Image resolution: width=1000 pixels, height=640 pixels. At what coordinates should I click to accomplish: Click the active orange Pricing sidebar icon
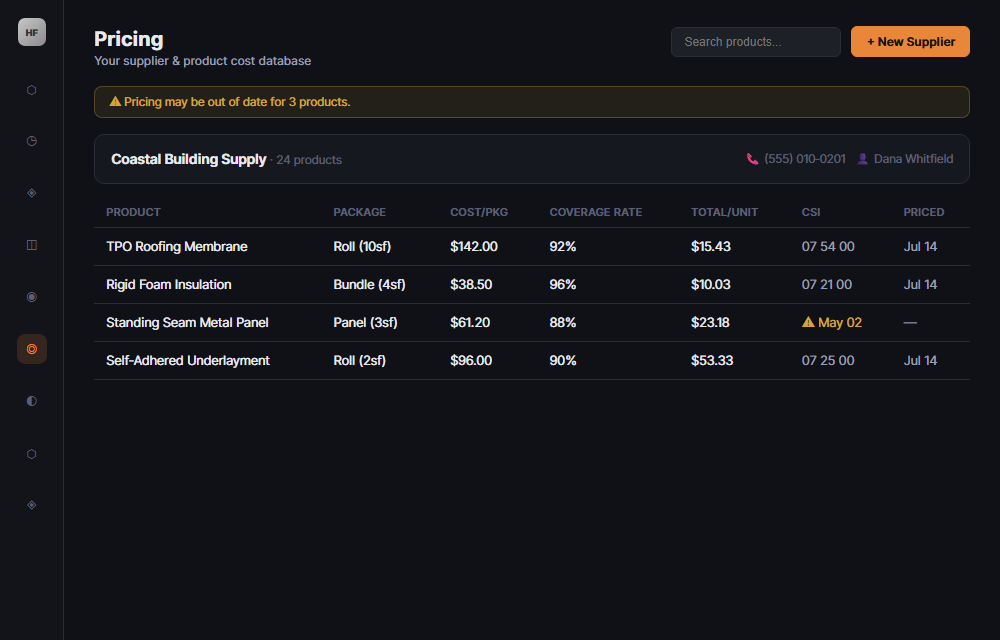32,349
